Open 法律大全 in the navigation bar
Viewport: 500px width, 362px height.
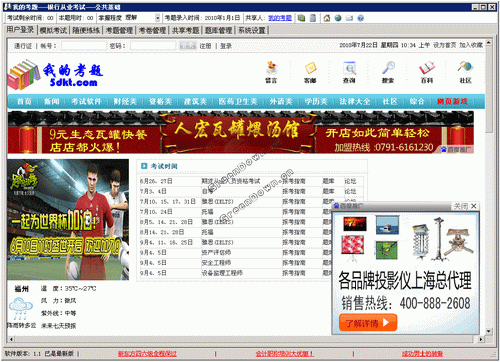(355, 101)
